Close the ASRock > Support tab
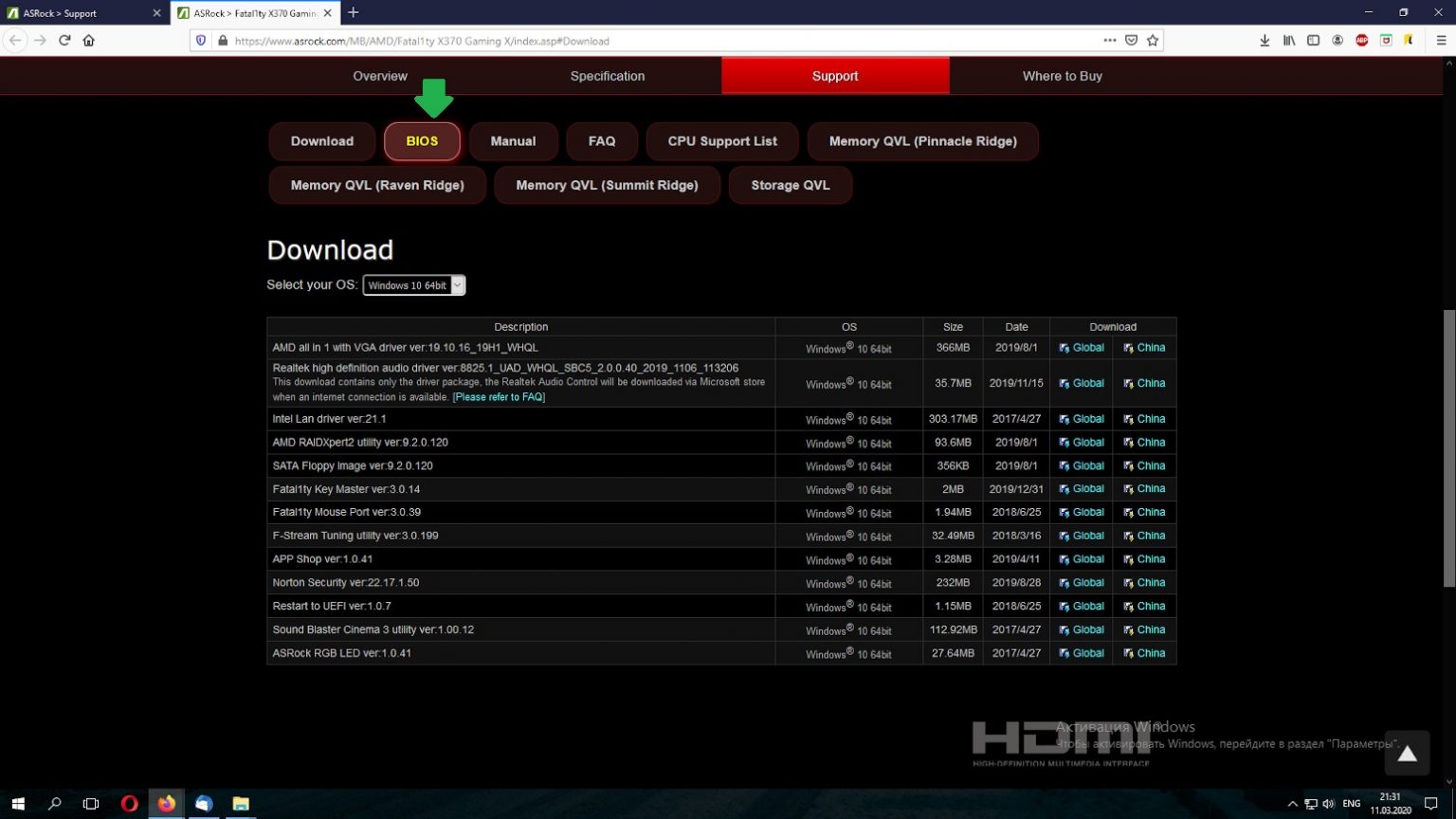Image resolution: width=1456 pixels, height=819 pixels. [156, 13]
